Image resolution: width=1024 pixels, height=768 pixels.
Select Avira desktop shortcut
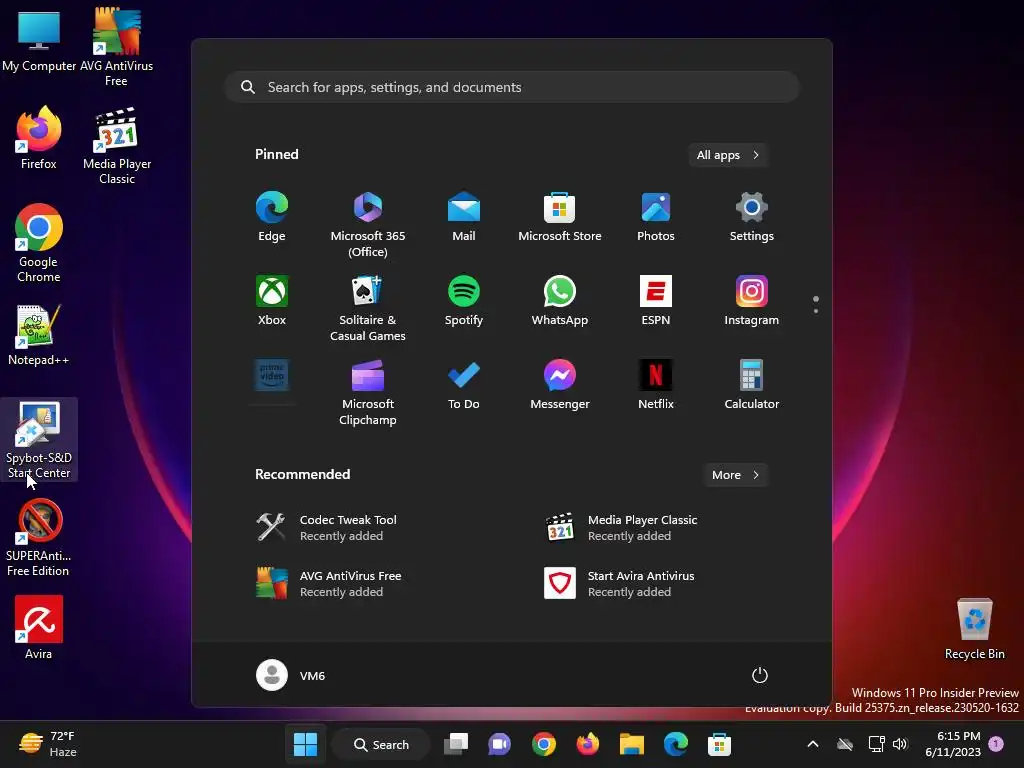pyautogui.click(x=39, y=627)
